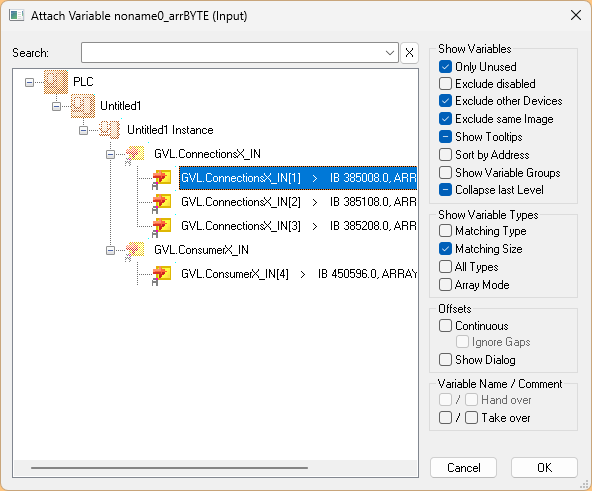Click the GVL.ConnectionsX_IN[2] input variable icon
Image resolution: width=592 pixels, height=491 pixels.
(x=162, y=202)
